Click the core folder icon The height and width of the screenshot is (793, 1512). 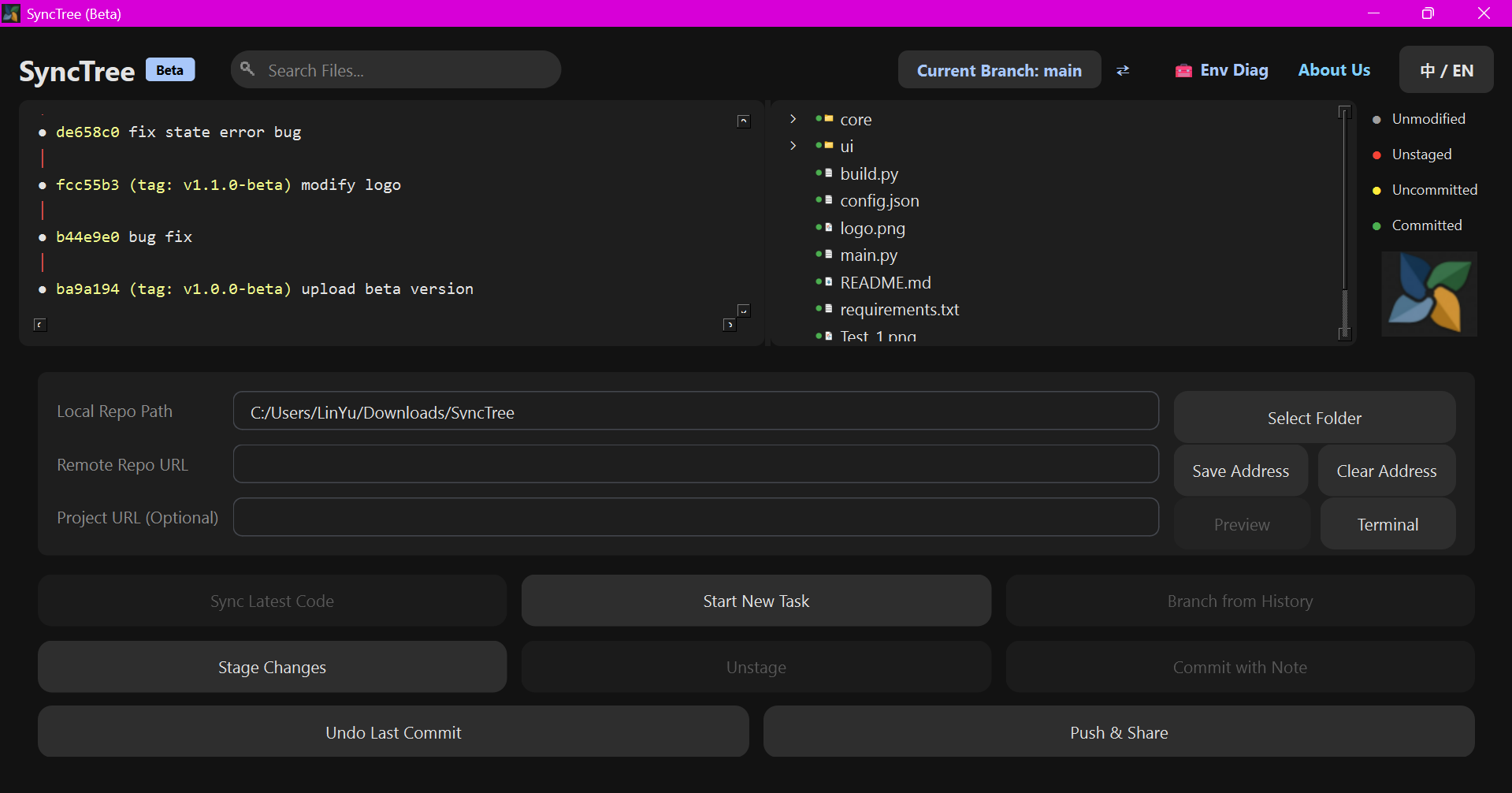click(829, 118)
